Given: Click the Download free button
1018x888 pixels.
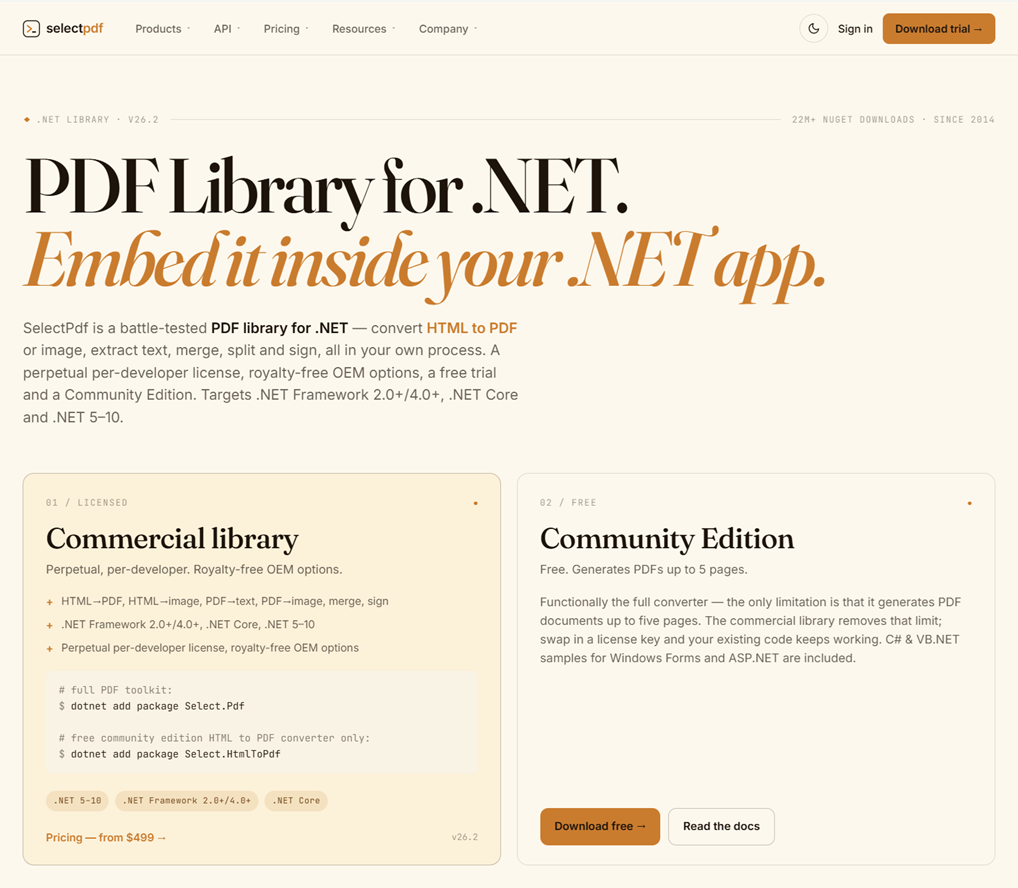Looking at the screenshot, I should 600,826.
